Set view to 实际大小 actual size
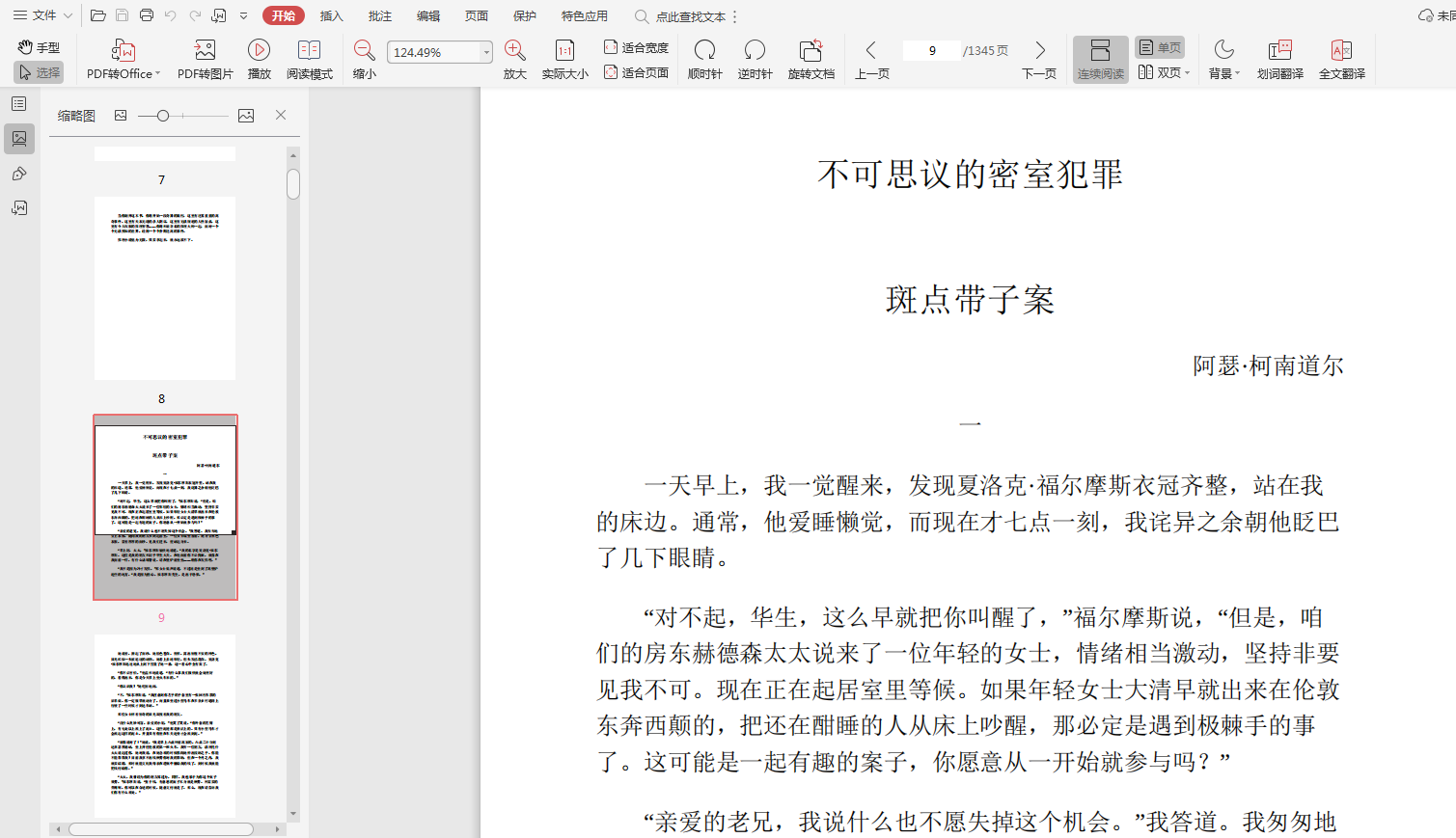 (x=564, y=59)
